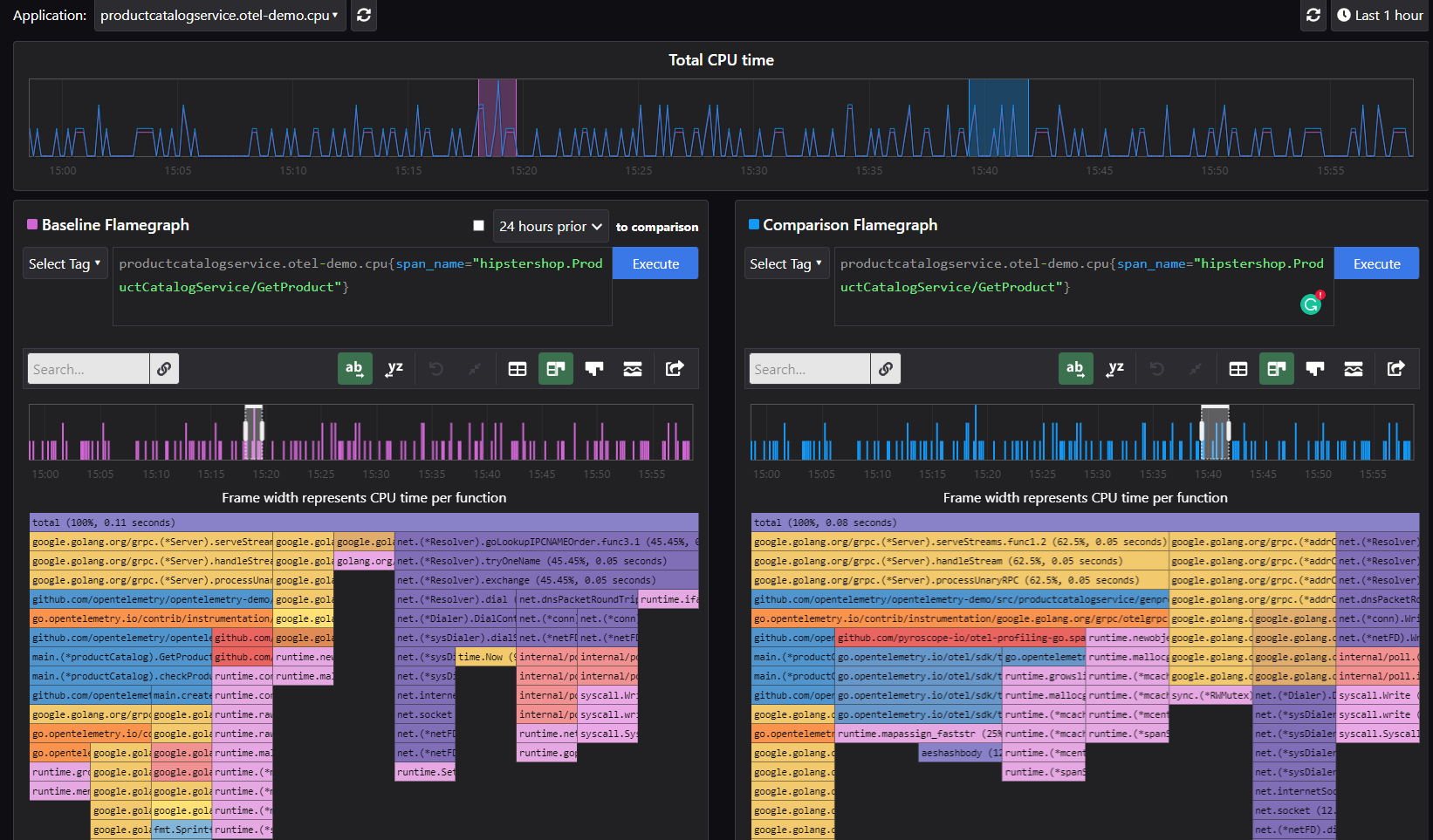
Task: Toggle the table plus flamegraph view for the comparison
Action: tap(1277, 368)
